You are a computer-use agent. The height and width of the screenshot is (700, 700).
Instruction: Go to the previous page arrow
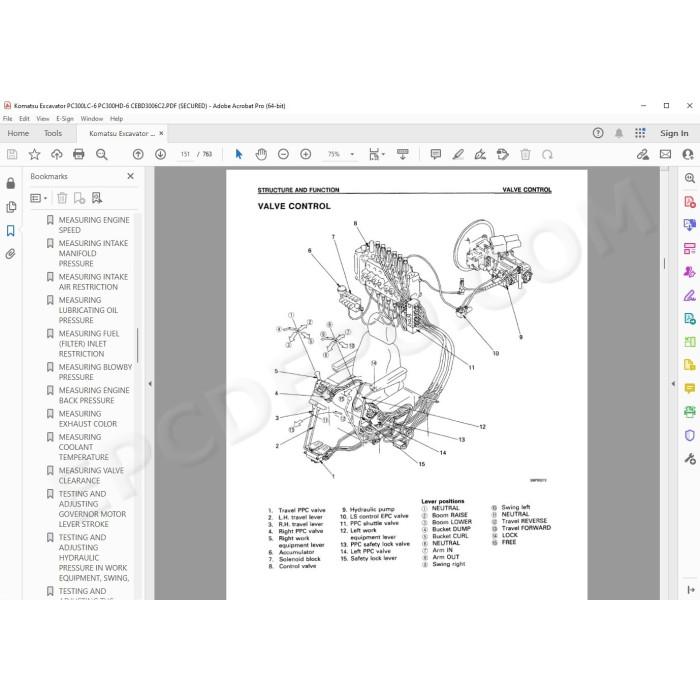coord(138,154)
